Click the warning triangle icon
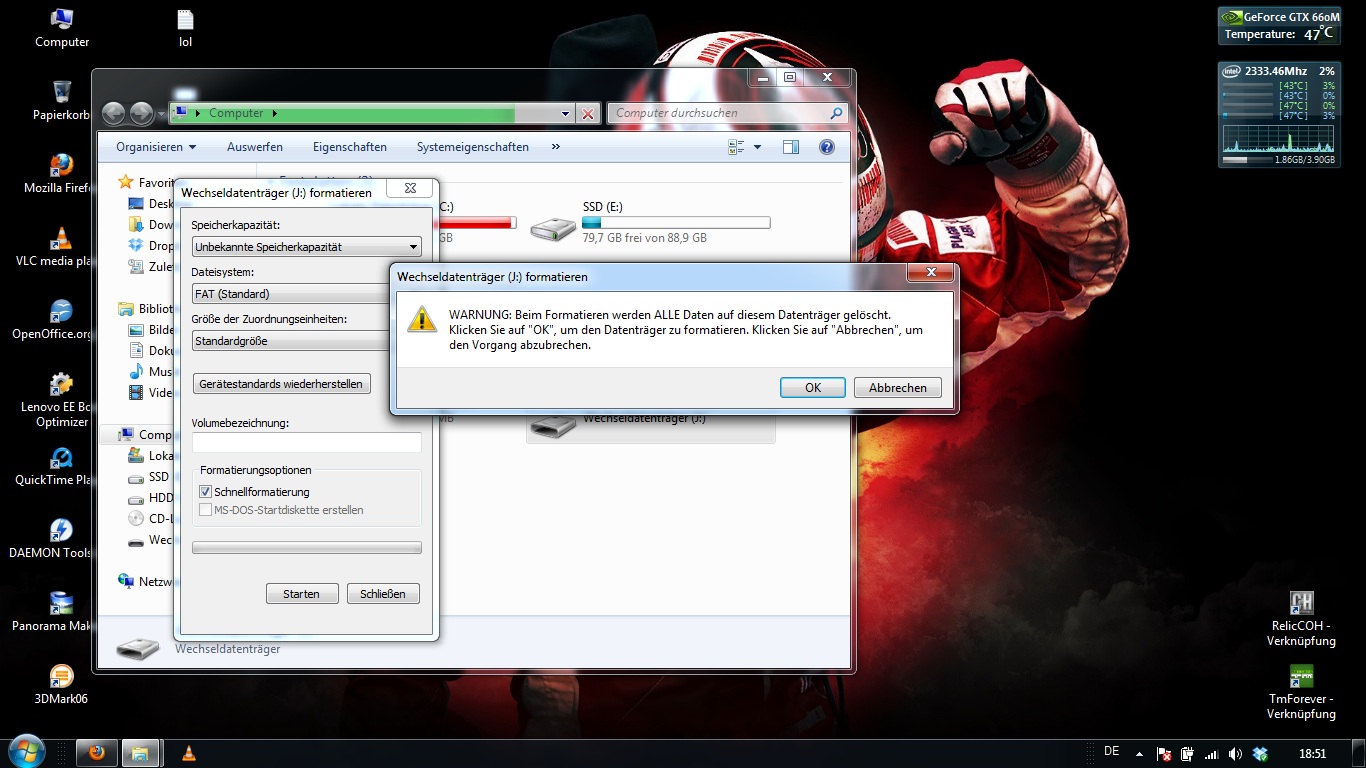 423,319
